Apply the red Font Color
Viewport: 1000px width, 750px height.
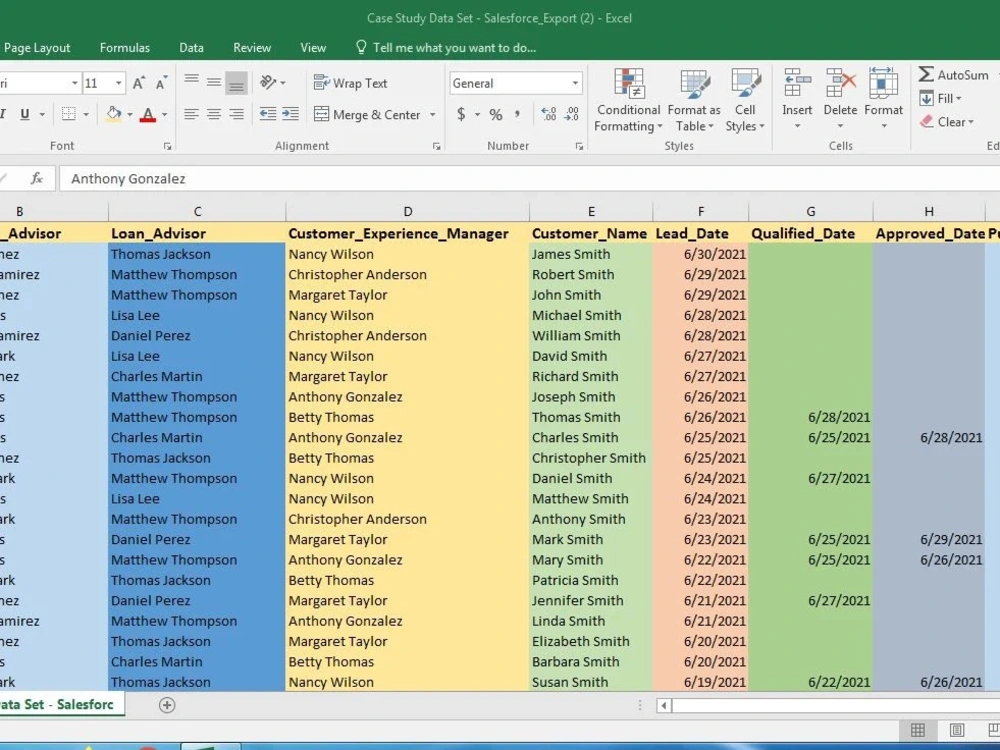147,114
